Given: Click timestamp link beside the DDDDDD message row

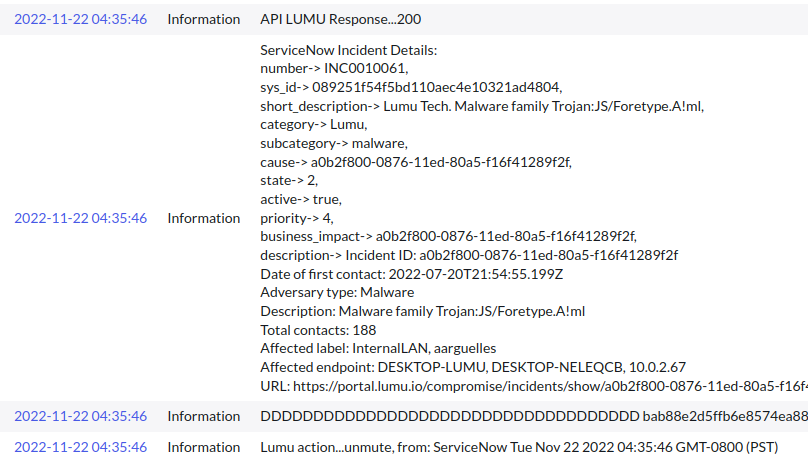Looking at the screenshot, I should (80, 416).
